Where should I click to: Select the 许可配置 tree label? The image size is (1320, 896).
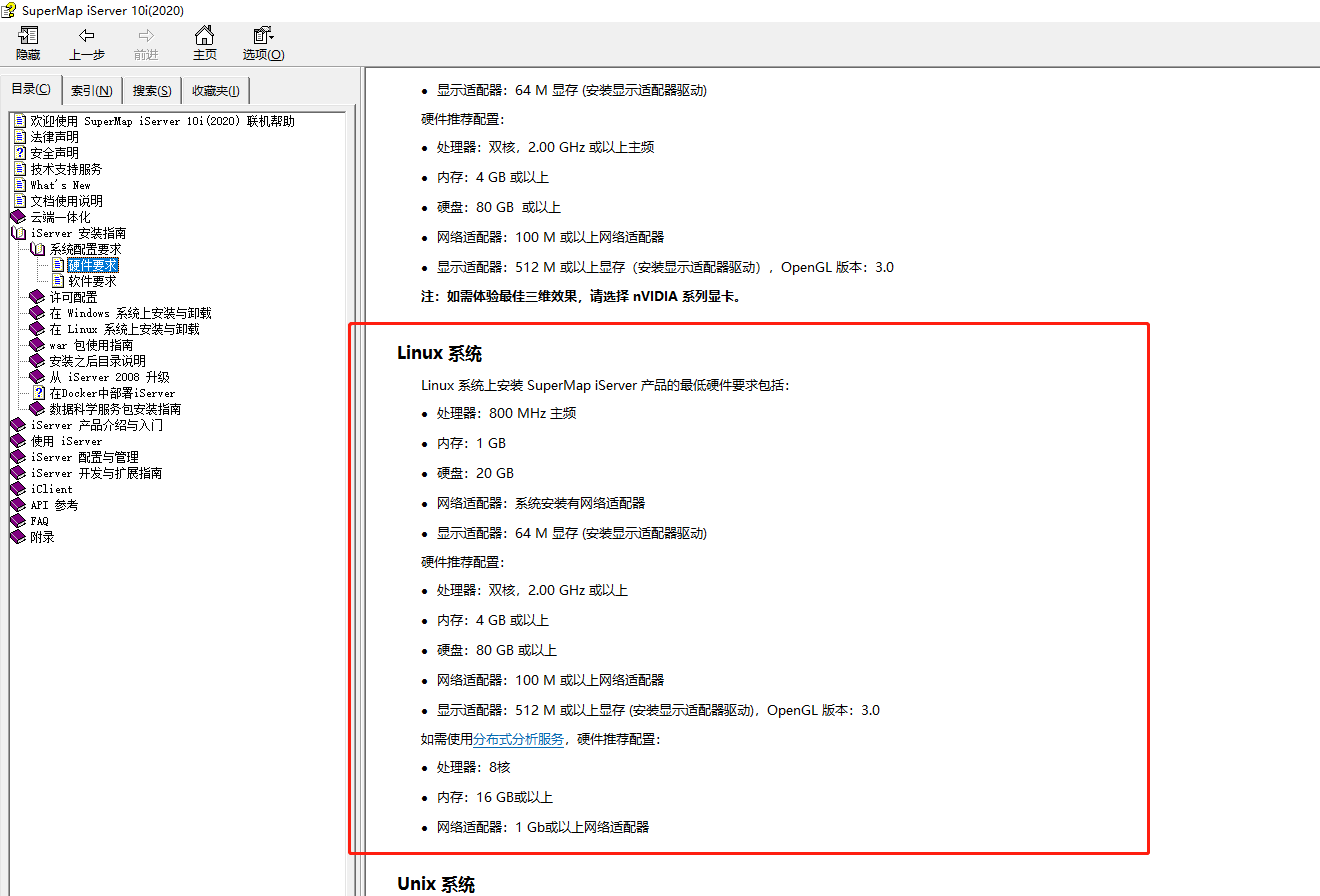[x=73, y=297]
